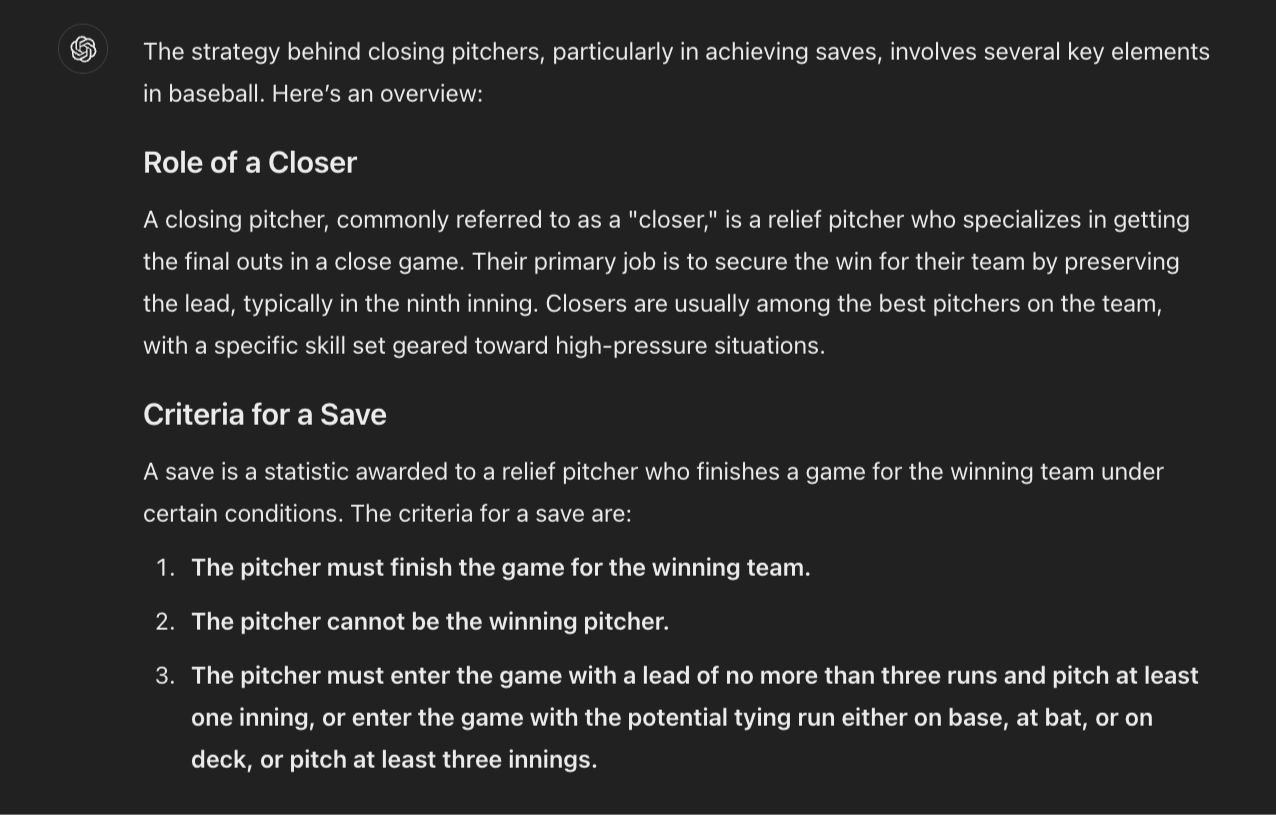Click the word "high-pressure" in the closer paragraph

[x=631, y=346]
